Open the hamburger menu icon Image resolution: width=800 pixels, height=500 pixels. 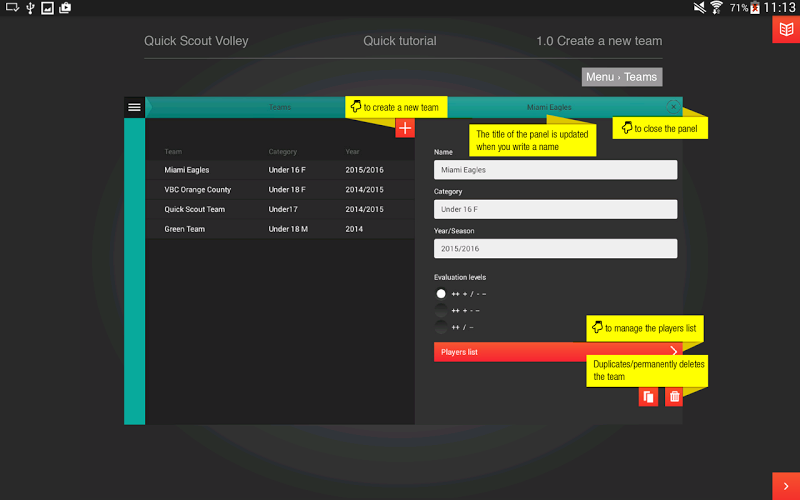[x=134, y=107]
